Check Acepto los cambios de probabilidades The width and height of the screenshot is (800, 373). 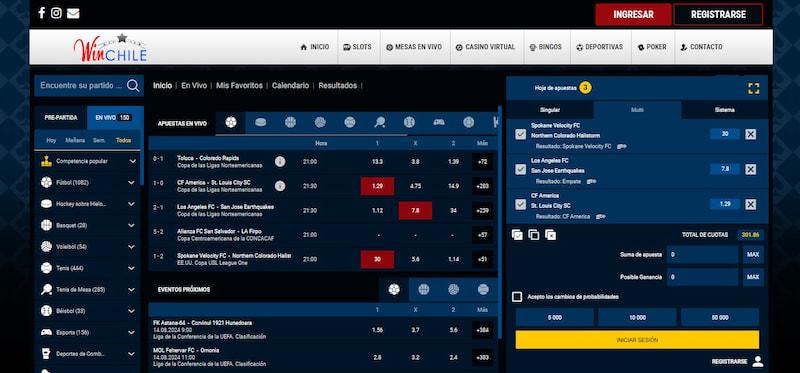(517, 297)
